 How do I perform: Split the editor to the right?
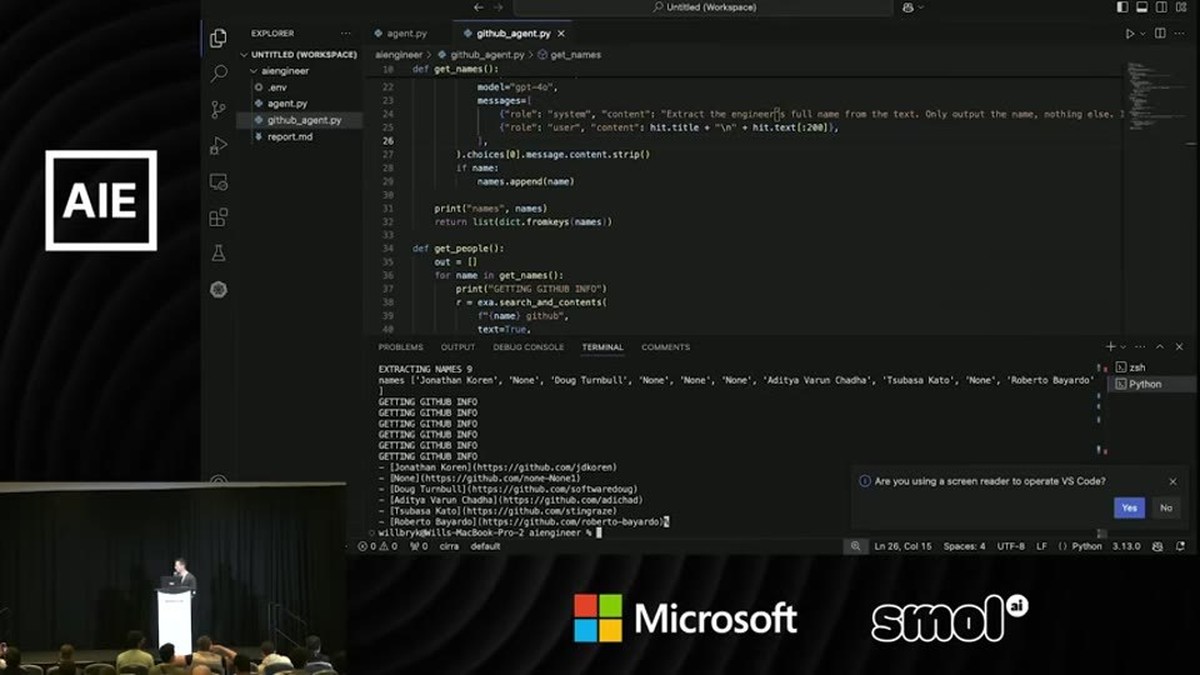click(x=1161, y=34)
